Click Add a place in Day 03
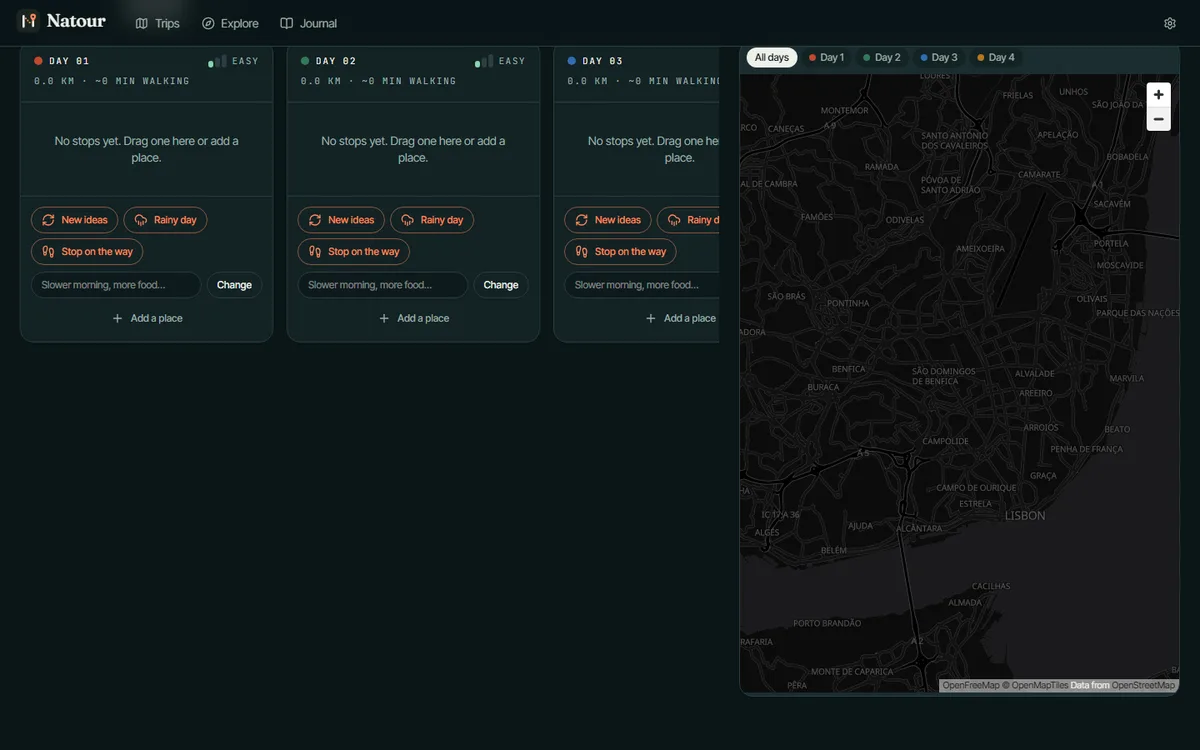The height and width of the screenshot is (750, 1200). pos(680,318)
